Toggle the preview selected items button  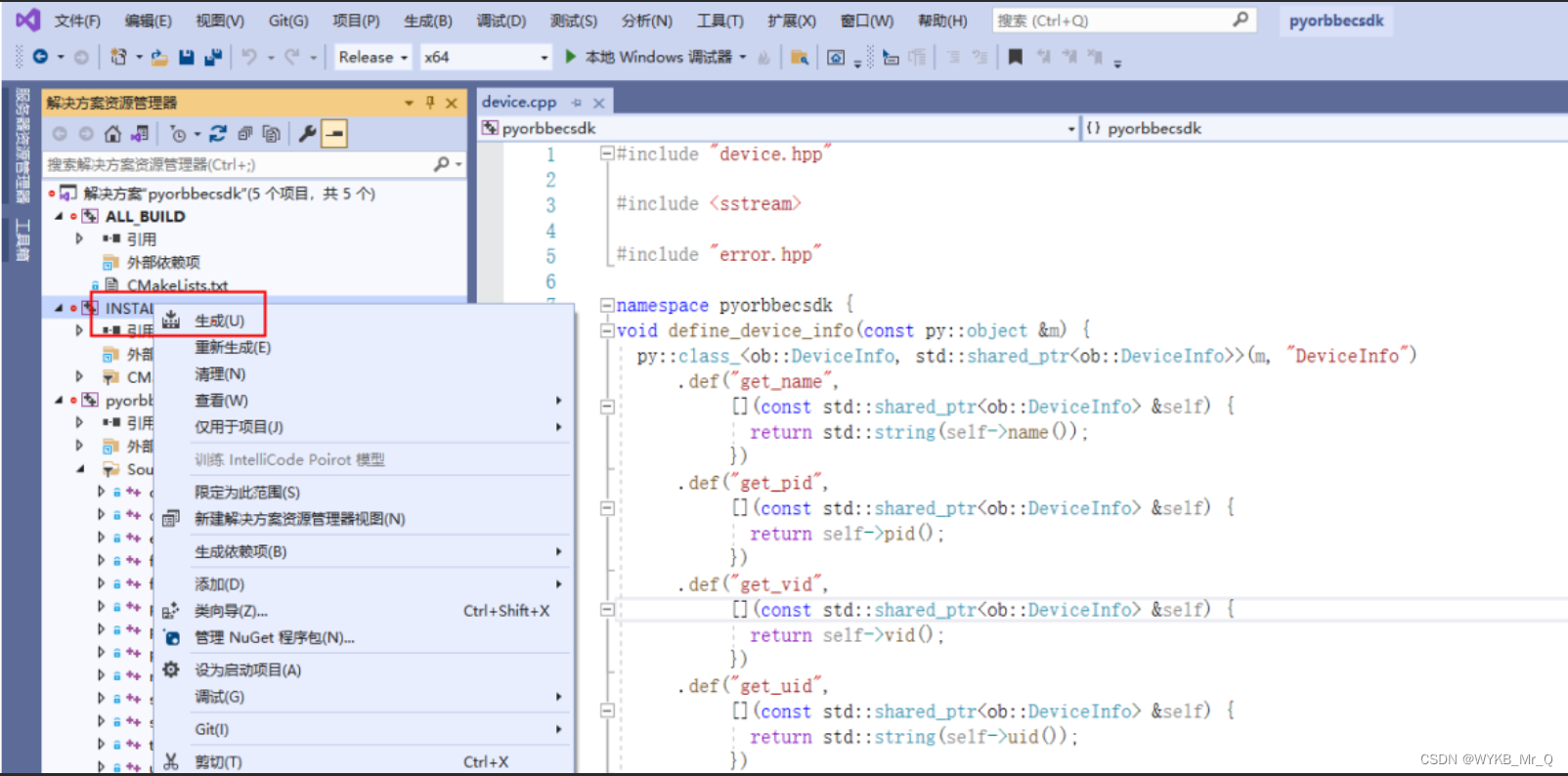(334, 134)
